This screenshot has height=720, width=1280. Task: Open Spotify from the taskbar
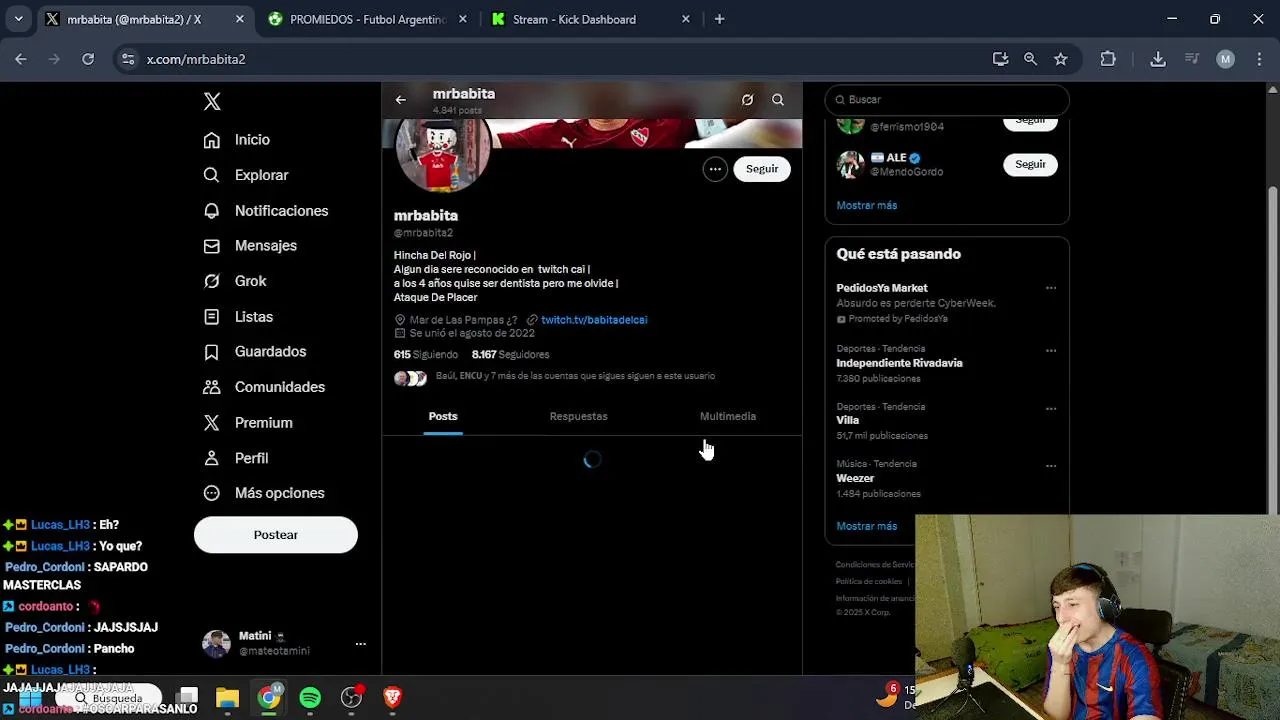coord(310,698)
